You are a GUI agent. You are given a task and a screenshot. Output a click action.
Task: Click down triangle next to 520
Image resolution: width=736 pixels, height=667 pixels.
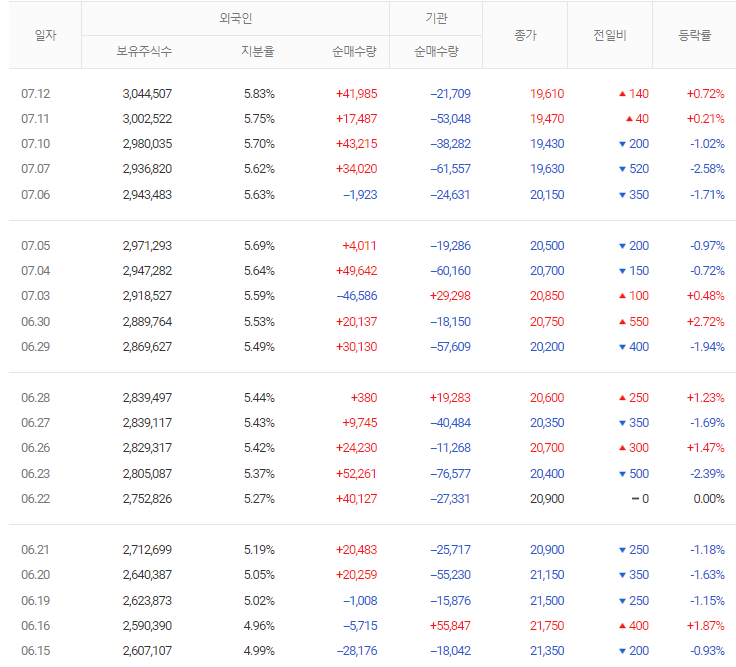[x=622, y=169]
